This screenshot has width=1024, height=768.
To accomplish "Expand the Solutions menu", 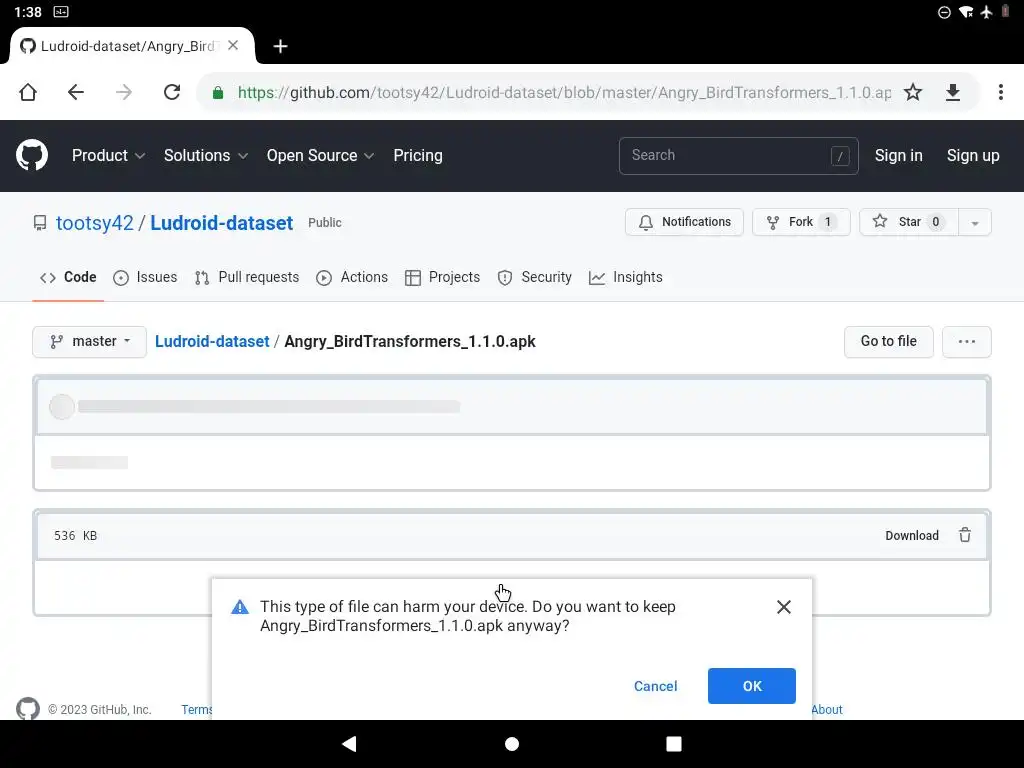I will [x=206, y=155].
